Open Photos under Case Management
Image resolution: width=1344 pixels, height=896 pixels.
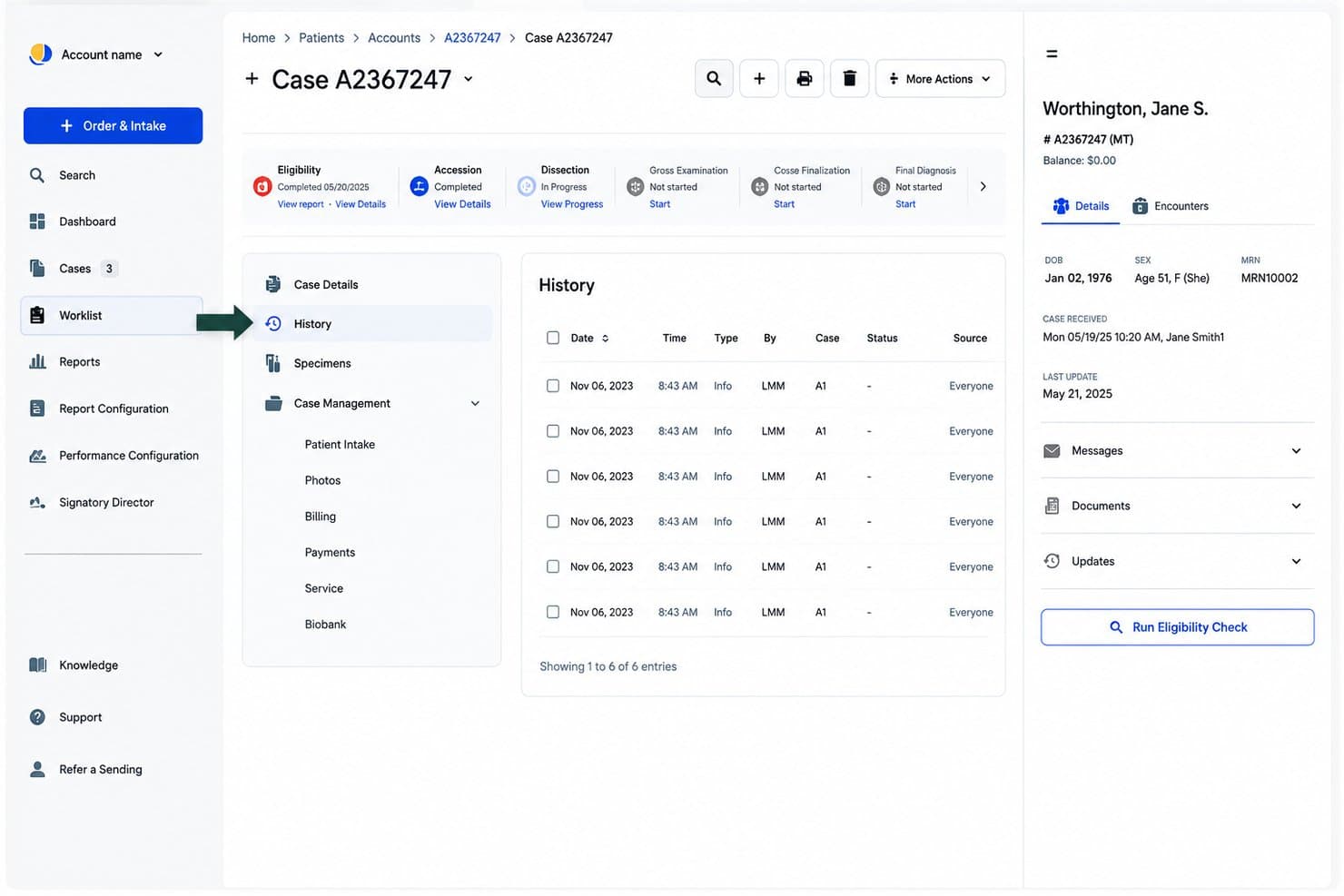pyautogui.click(x=322, y=480)
